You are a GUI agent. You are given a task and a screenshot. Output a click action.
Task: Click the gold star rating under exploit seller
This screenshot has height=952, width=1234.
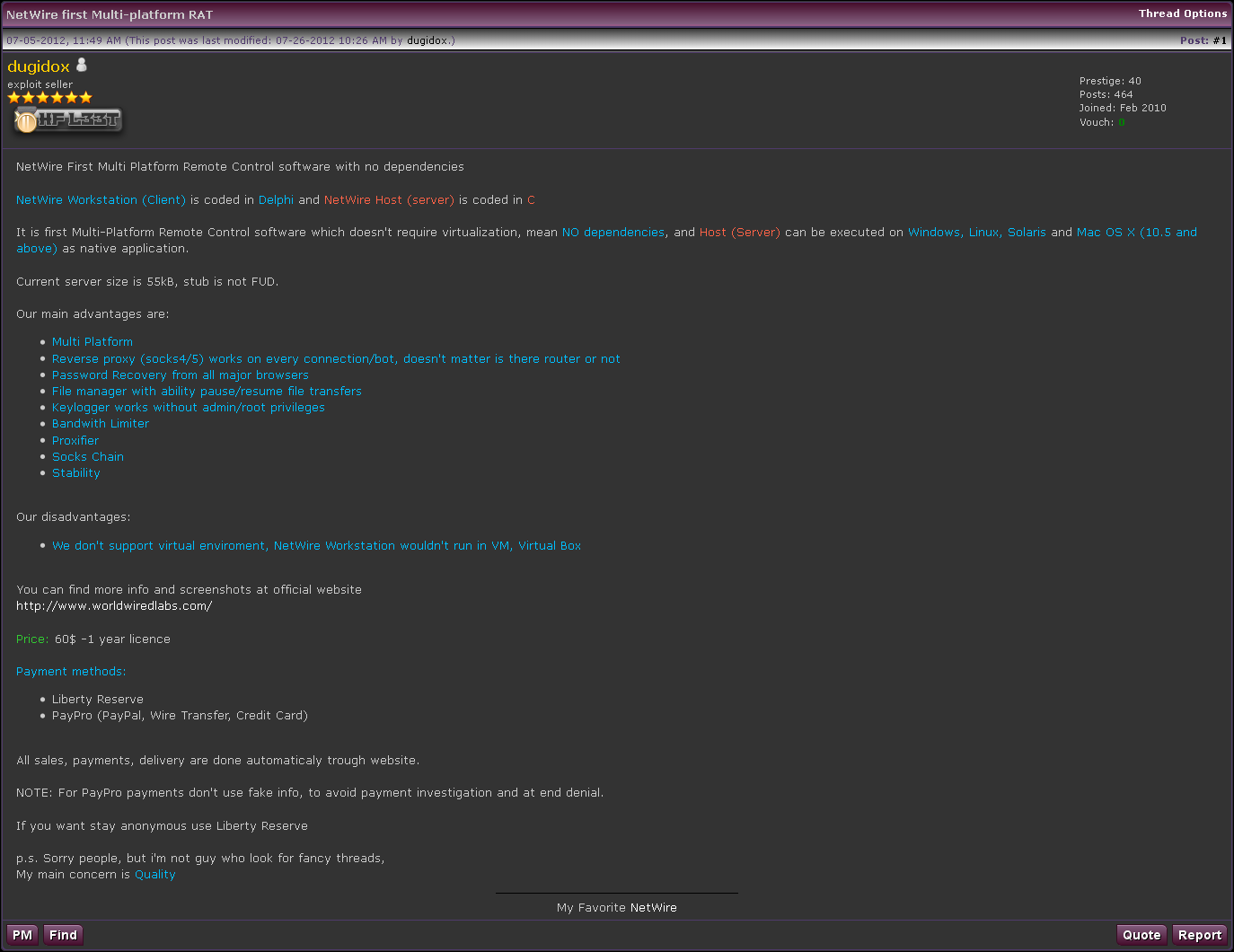(50, 97)
